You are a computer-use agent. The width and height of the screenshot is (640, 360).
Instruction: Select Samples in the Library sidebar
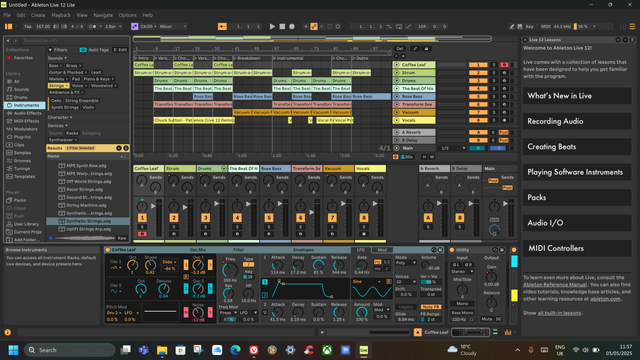tap(22, 153)
